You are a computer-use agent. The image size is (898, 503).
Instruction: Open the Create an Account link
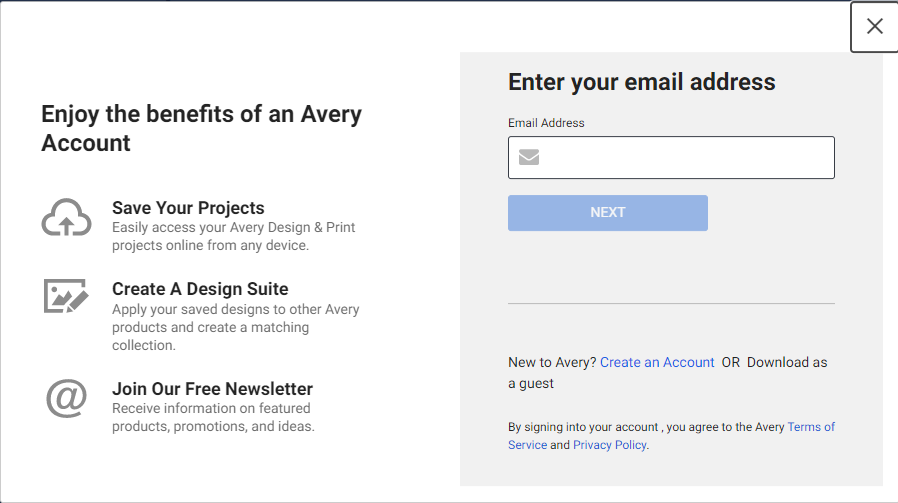(657, 362)
